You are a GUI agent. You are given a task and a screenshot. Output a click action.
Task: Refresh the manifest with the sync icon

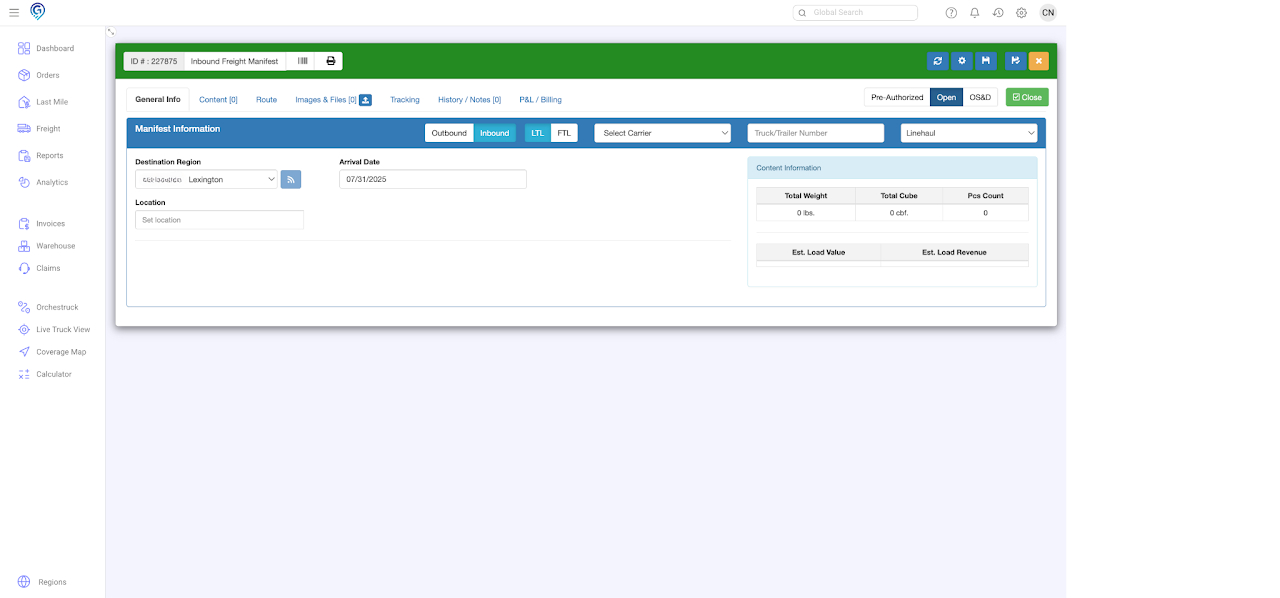[x=938, y=61]
